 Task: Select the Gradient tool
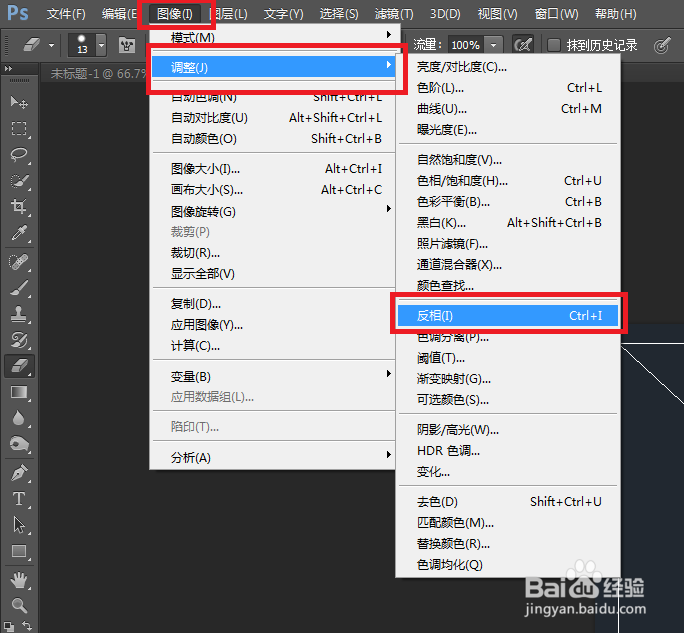[19, 392]
